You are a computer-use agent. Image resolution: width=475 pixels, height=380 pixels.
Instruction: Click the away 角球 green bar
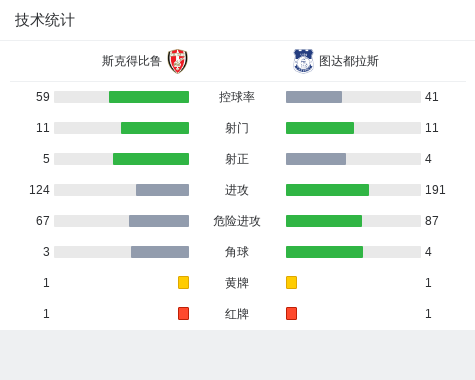pos(324,252)
